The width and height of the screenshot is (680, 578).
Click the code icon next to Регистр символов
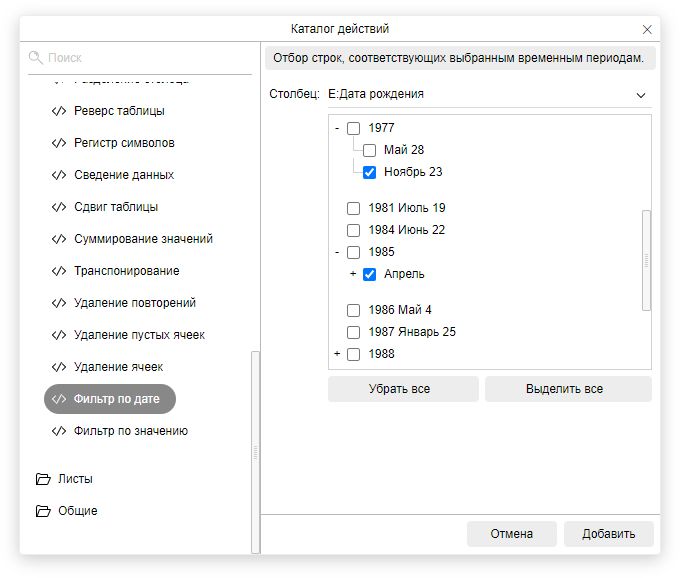coord(59,143)
